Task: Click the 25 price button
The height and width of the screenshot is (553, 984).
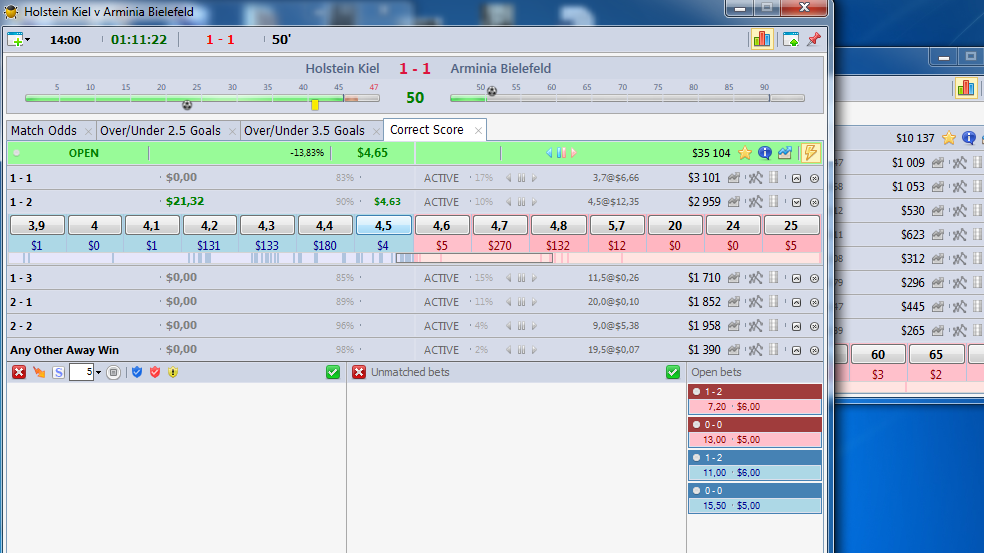Action: point(791,225)
